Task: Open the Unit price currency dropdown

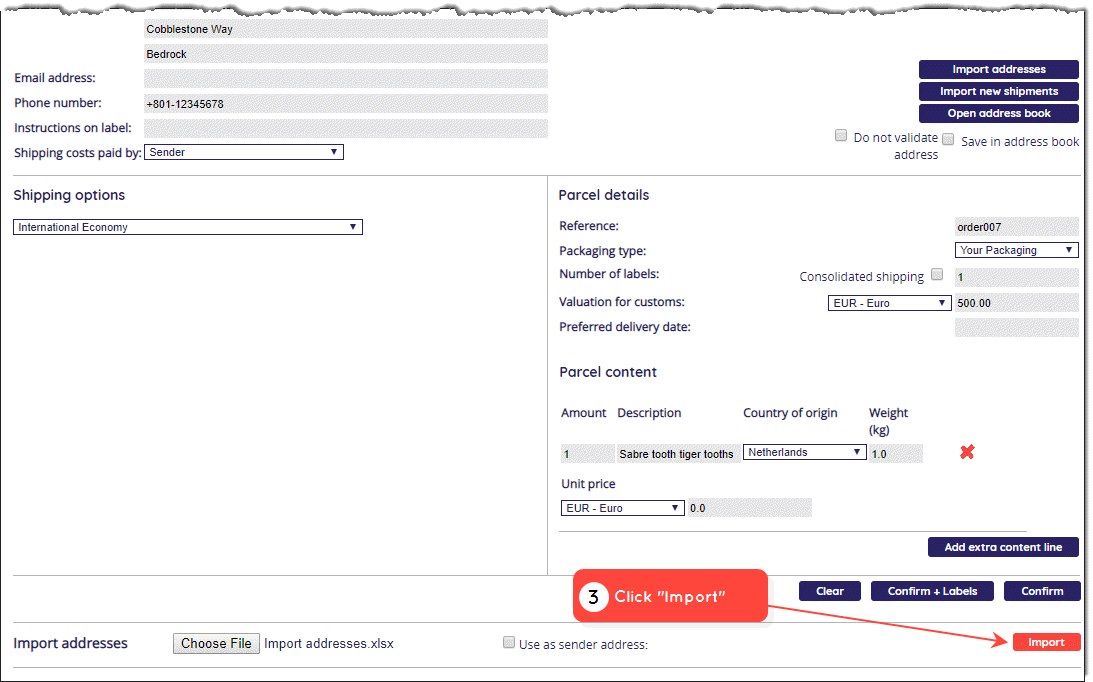Action: 622,508
